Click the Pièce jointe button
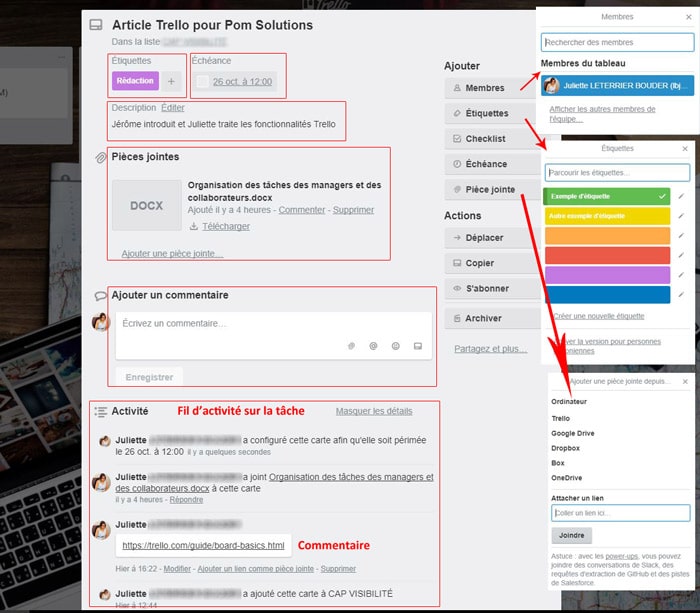This screenshot has height=613, width=700. 492,190
